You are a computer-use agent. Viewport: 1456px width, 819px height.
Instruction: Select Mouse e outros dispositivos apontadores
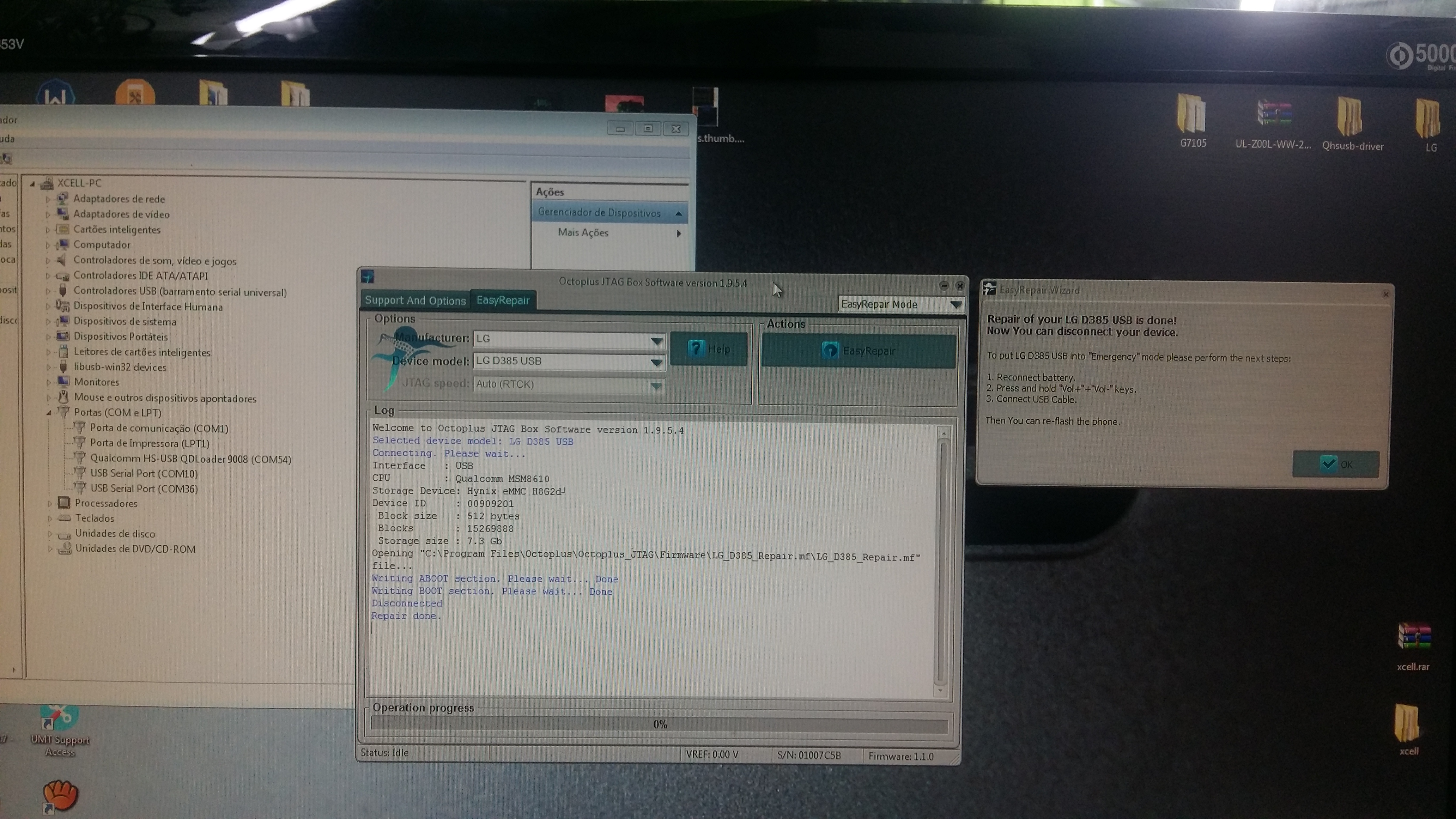pyautogui.click(x=165, y=398)
